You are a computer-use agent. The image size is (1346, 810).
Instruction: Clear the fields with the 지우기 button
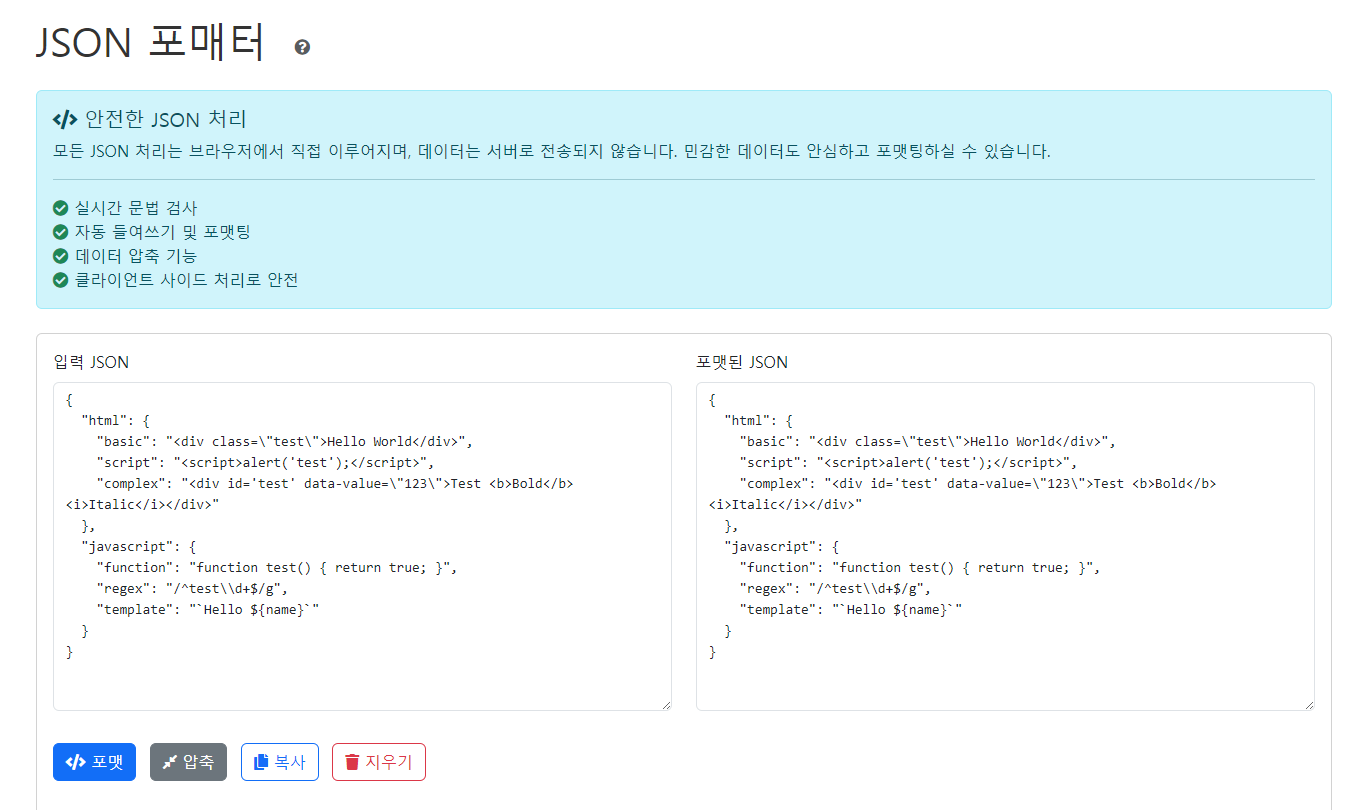379,762
